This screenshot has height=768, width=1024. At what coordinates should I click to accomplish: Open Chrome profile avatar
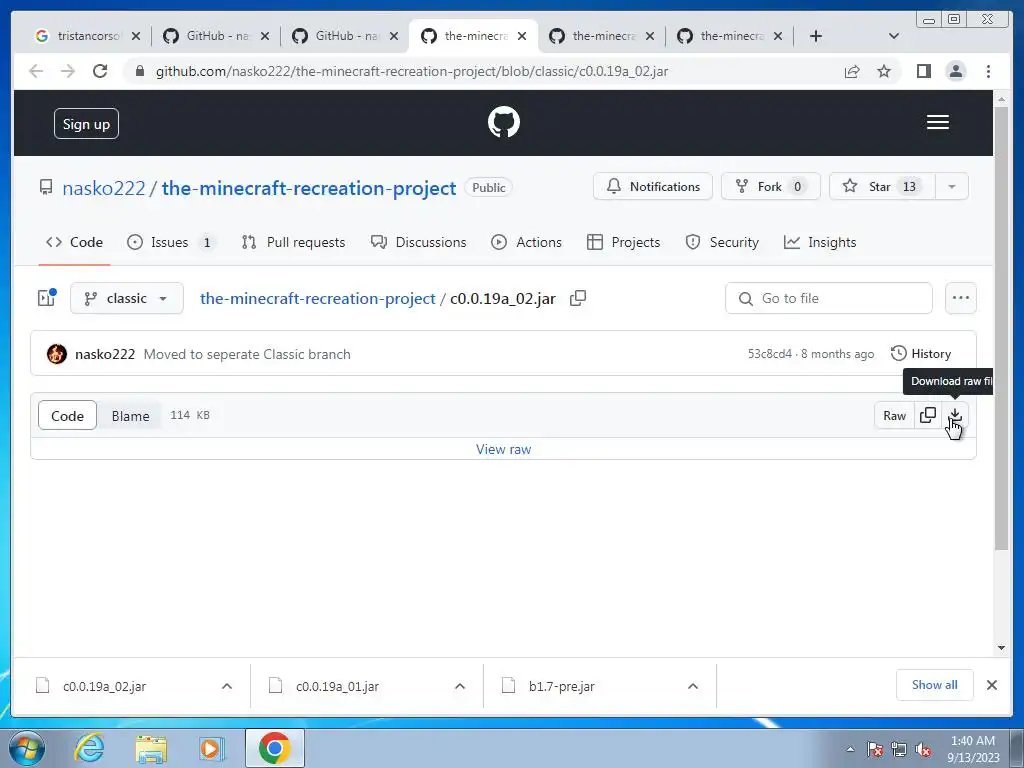coord(956,71)
